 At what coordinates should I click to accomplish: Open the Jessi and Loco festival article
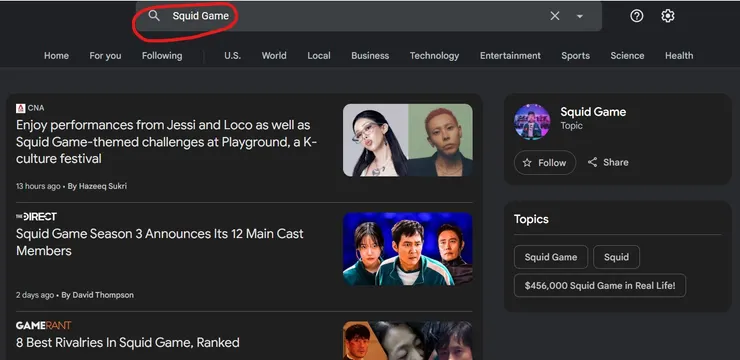(167, 142)
